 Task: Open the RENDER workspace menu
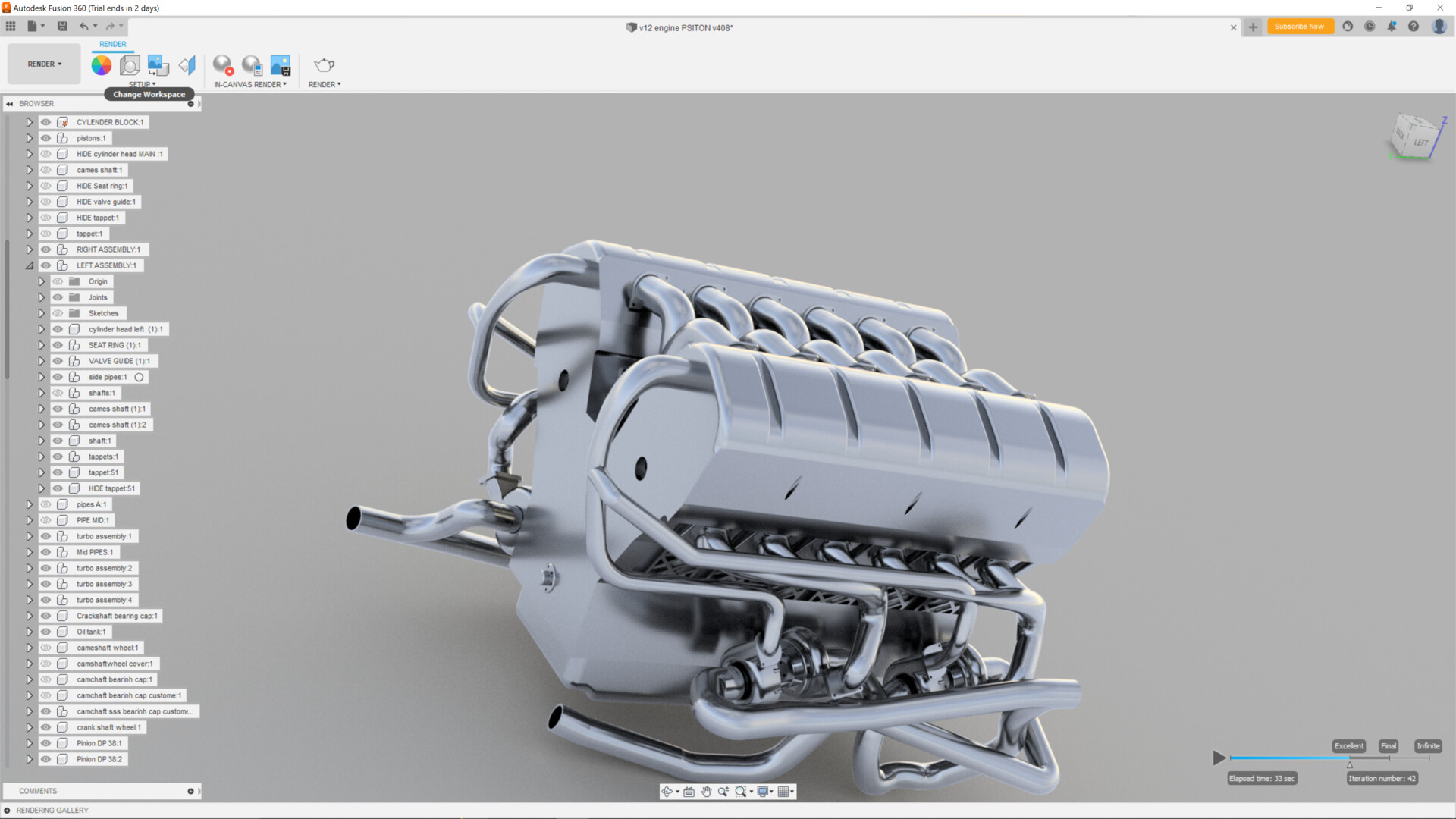pos(43,64)
